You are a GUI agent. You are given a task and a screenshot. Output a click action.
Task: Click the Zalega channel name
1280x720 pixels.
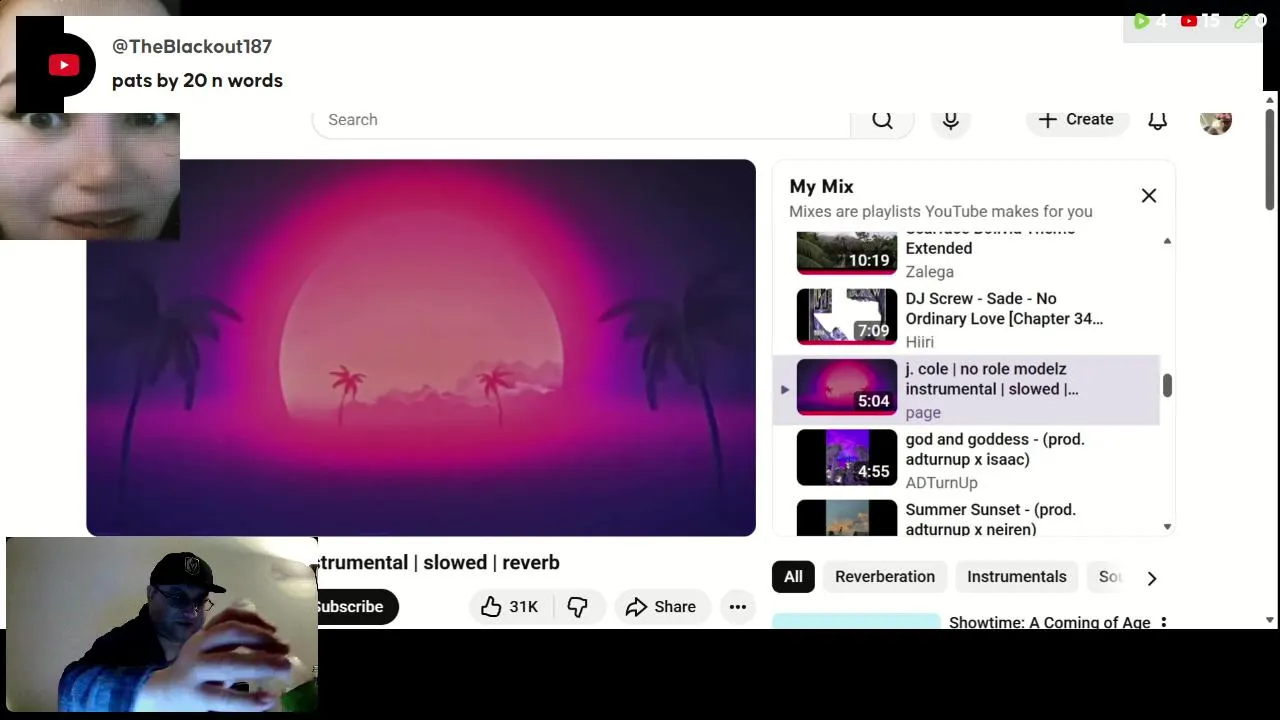click(929, 272)
